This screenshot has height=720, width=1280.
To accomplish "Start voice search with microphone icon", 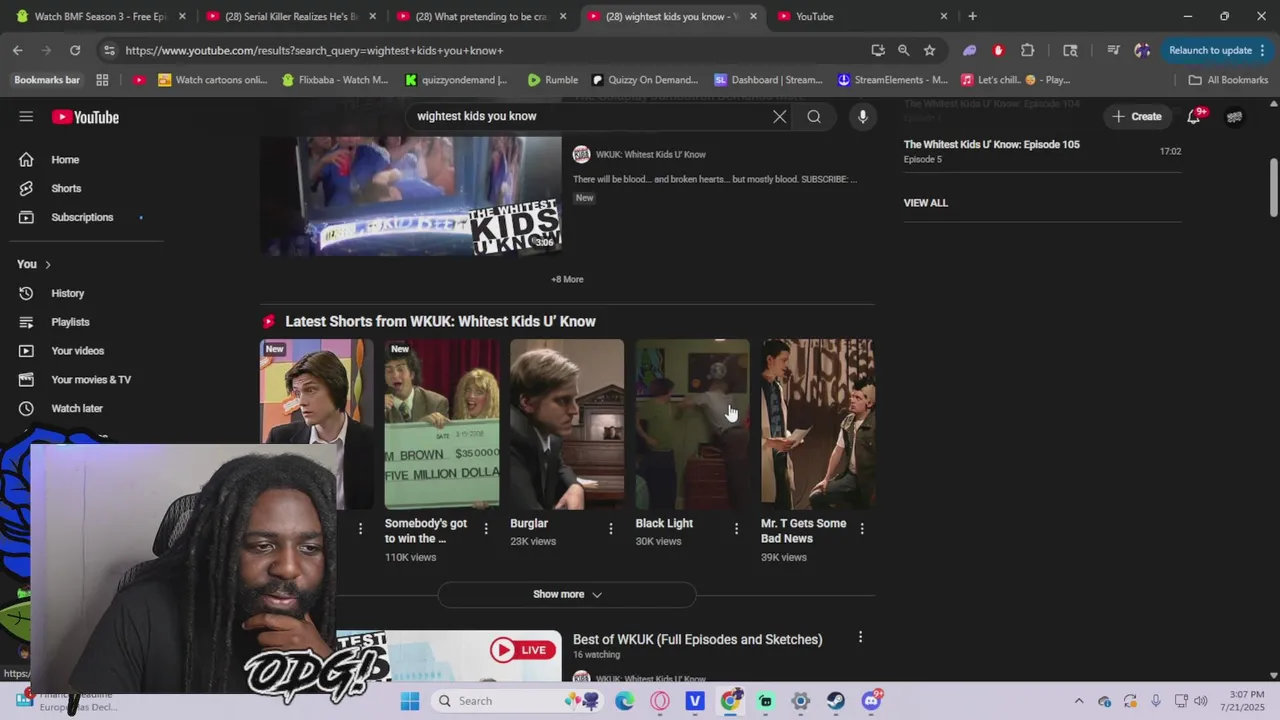I will tap(863, 117).
